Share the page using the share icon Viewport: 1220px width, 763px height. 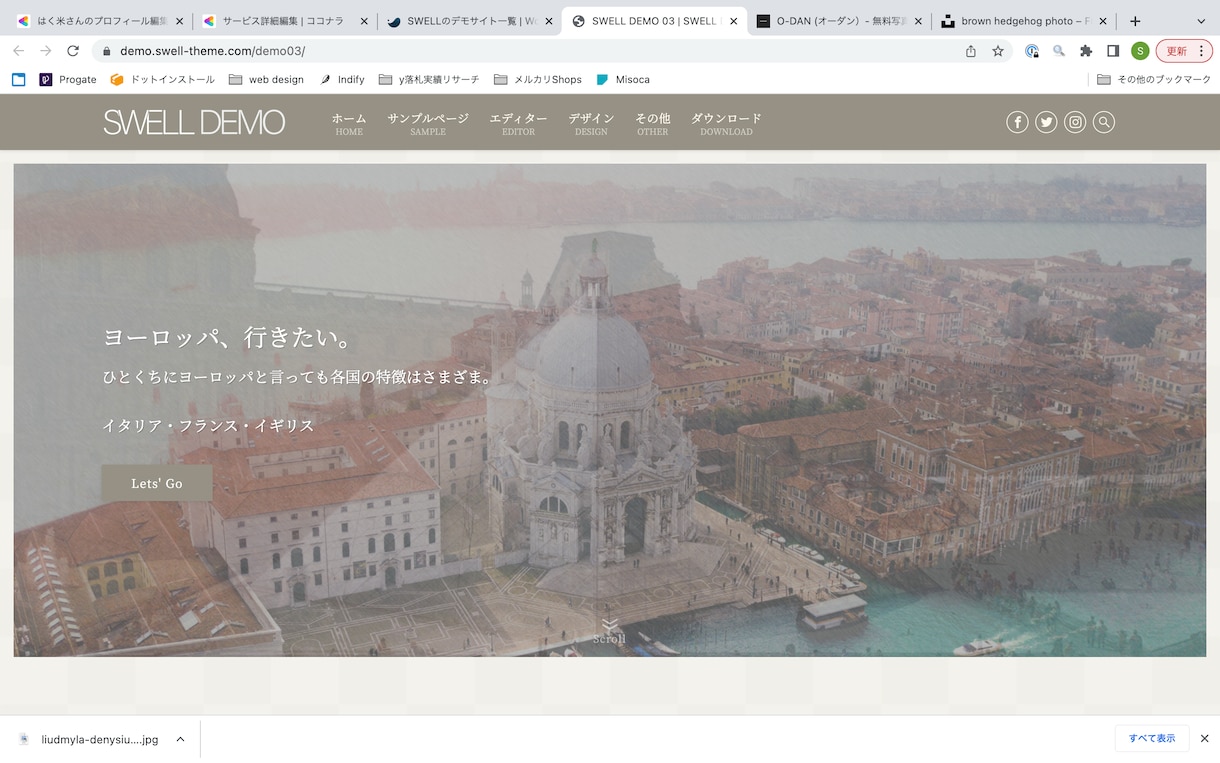[970, 51]
